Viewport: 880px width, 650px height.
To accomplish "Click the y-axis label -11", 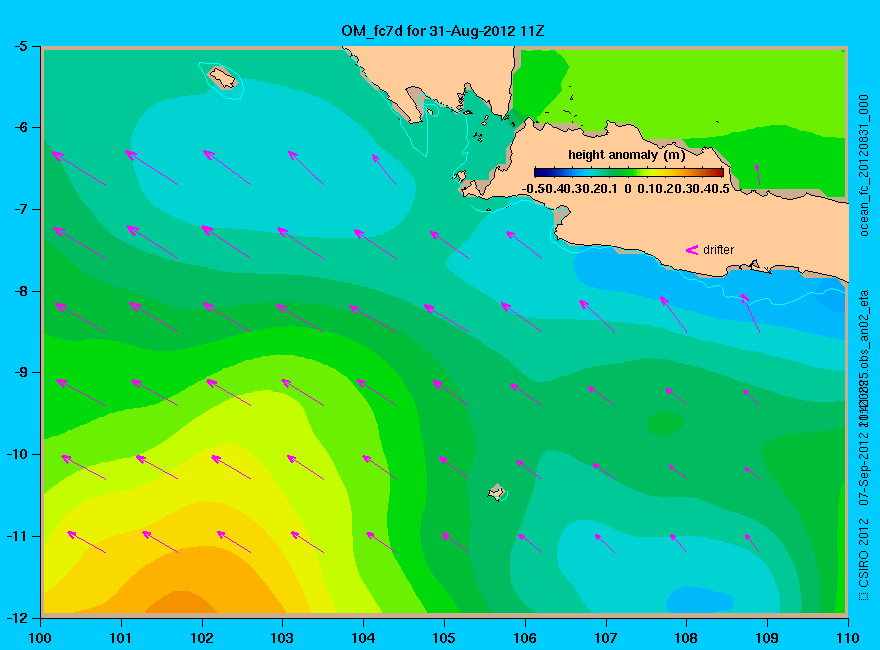I will coord(17,536).
